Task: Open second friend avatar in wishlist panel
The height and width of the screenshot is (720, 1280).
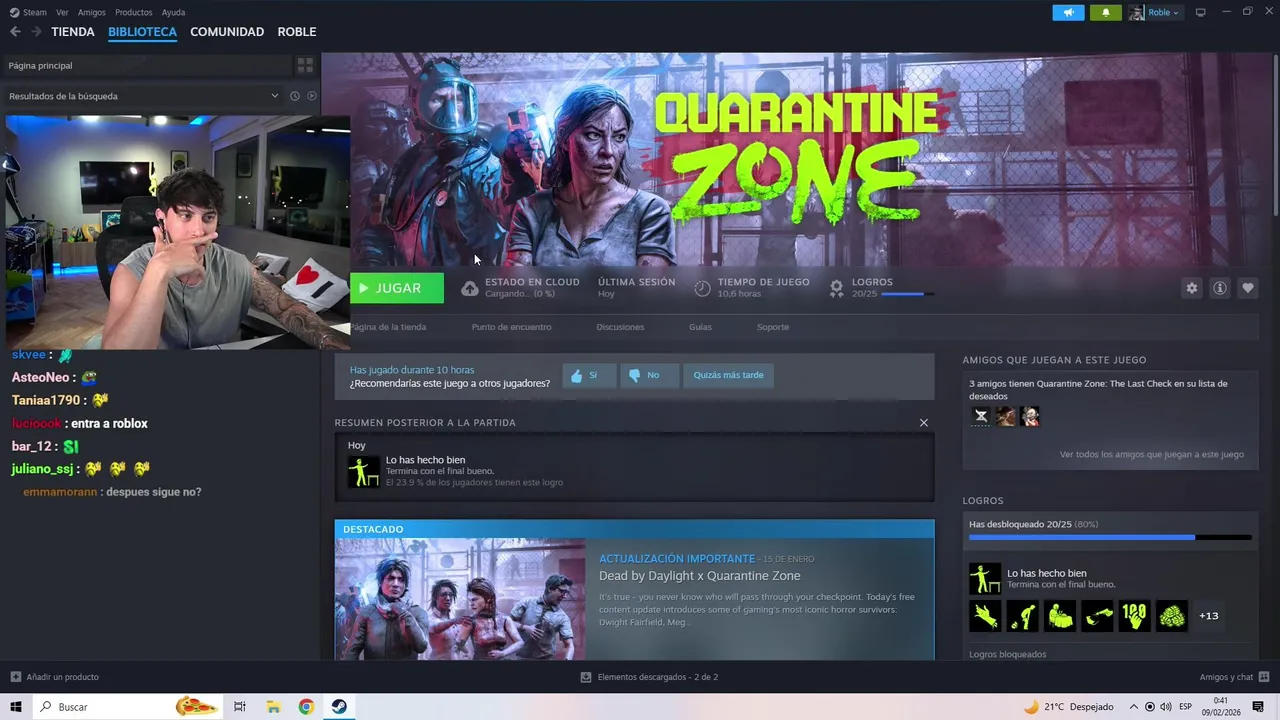Action: (x=1006, y=416)
